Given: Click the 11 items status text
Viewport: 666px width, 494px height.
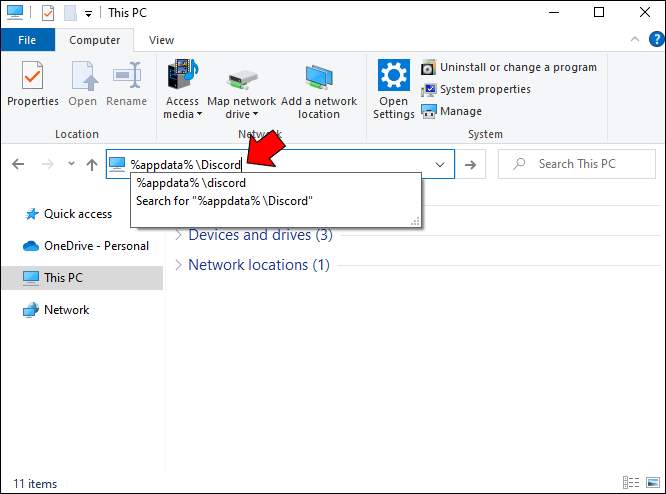Looking at the screenshot, I should [35, 484].
